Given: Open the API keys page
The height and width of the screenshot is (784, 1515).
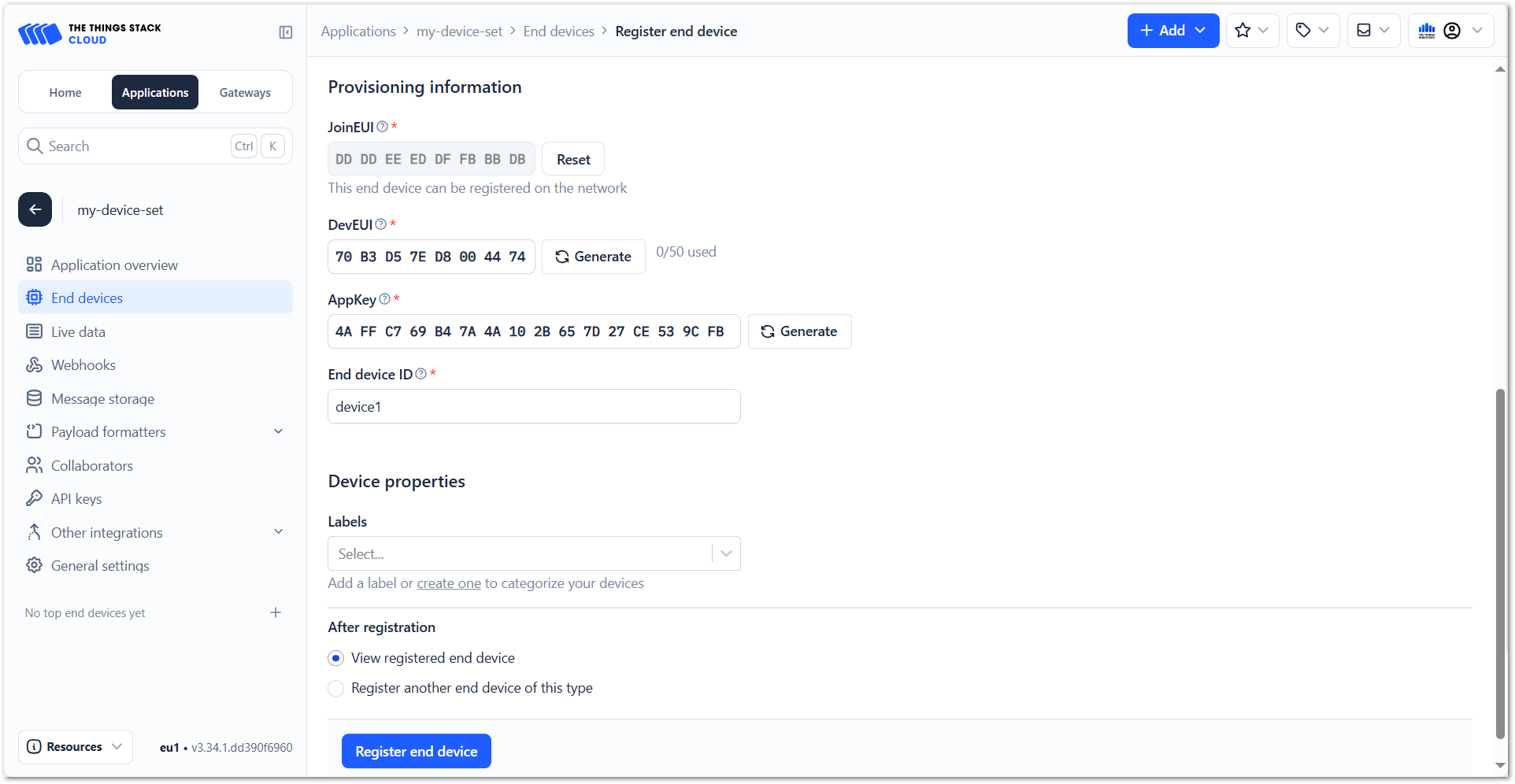Looking at the screenshot, I should (76, 498).
